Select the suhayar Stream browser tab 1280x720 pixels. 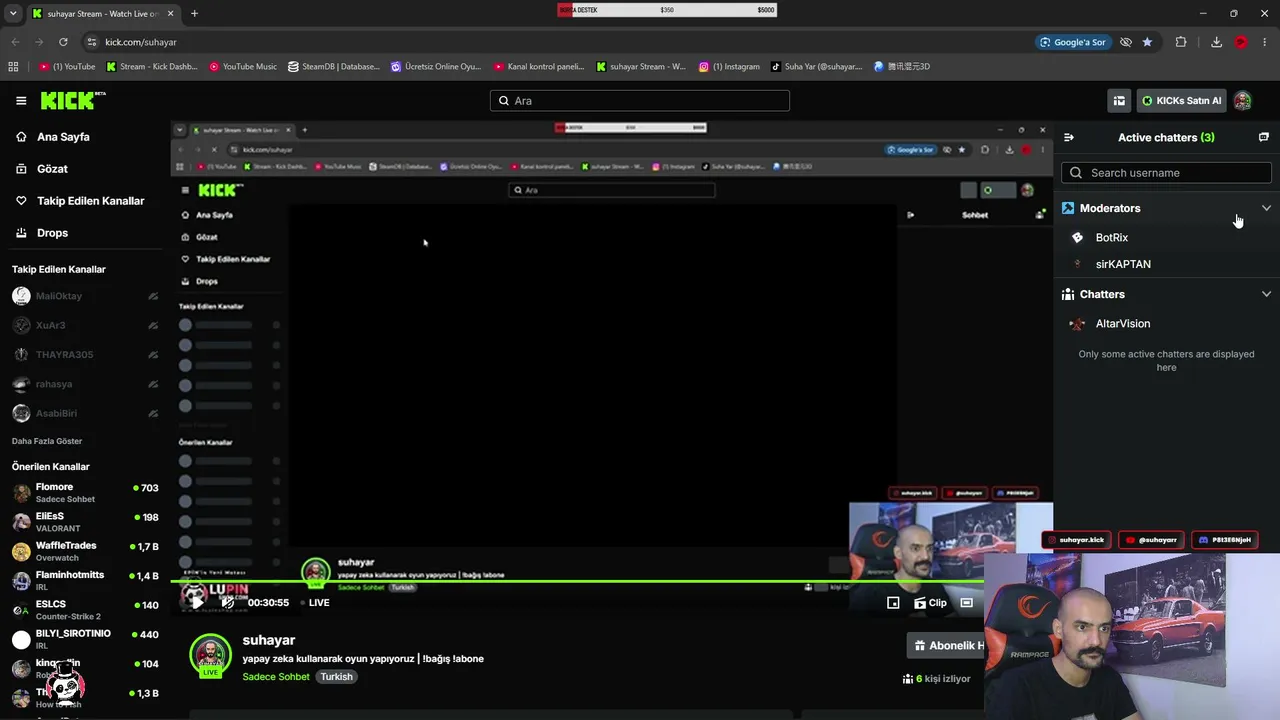(103, 14)
